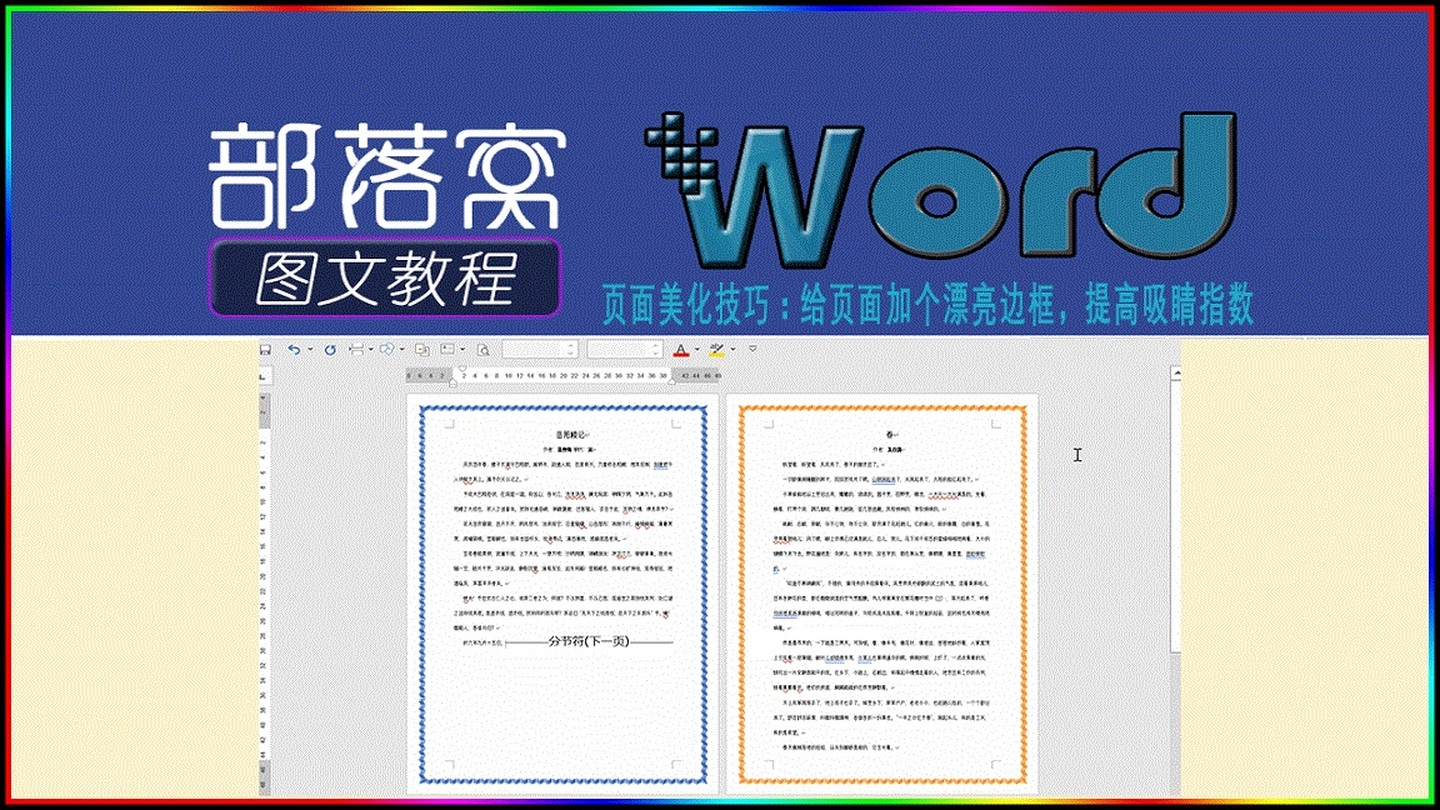Click the title of the blue-bordered page
1440x810 pixels.
point(572,435)
